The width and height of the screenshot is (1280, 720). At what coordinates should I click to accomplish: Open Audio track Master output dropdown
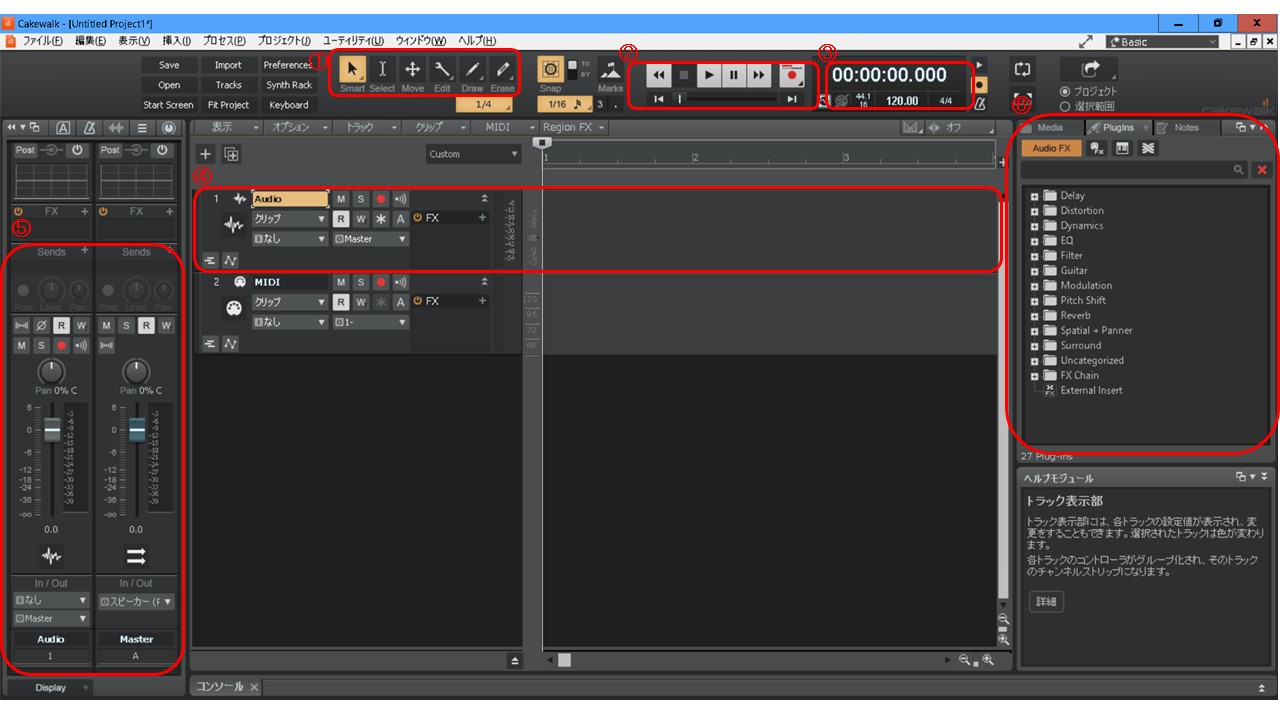[x=371, y=239]
